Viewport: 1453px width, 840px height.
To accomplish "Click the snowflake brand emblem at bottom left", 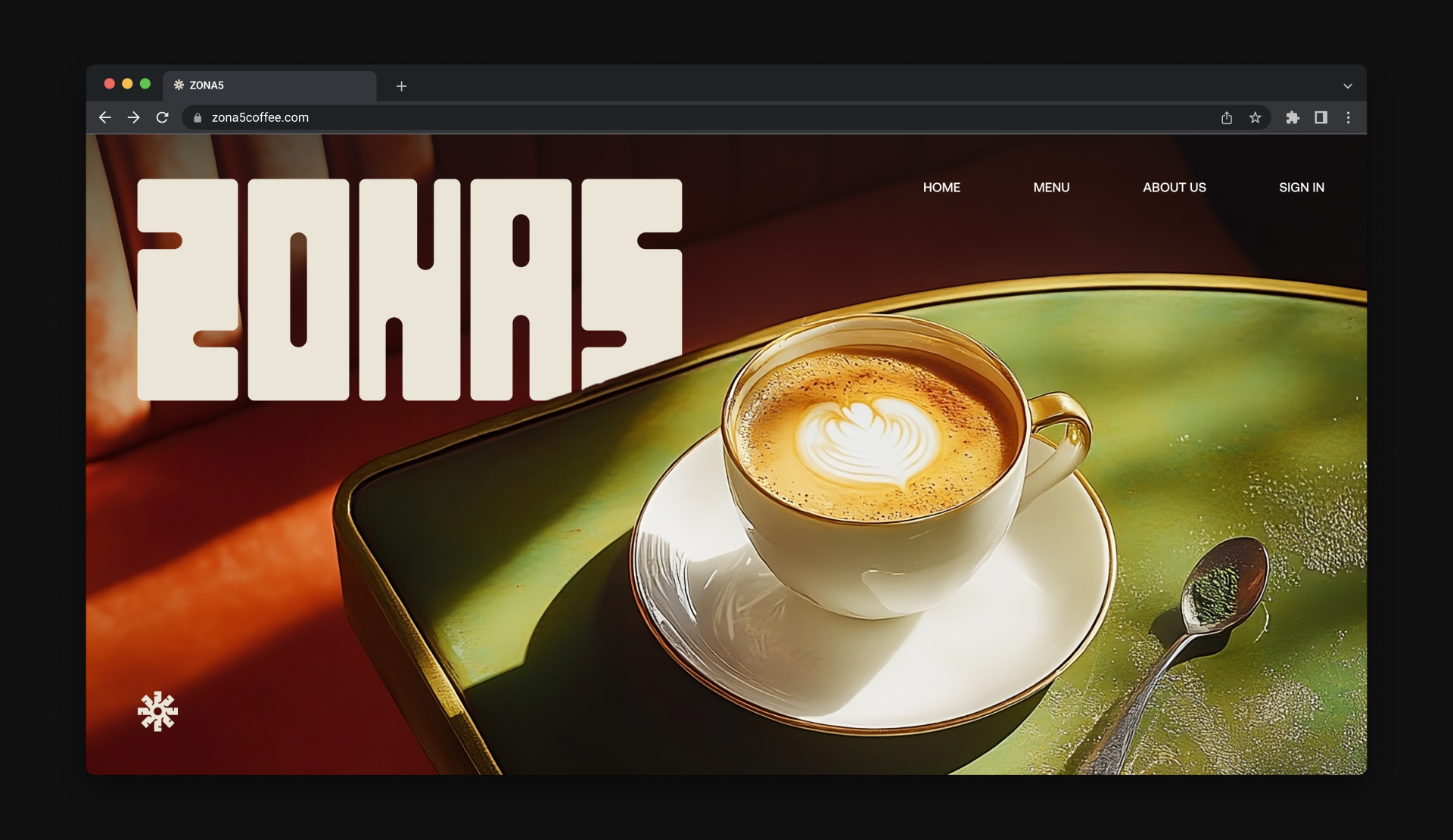I will (157, 711).
